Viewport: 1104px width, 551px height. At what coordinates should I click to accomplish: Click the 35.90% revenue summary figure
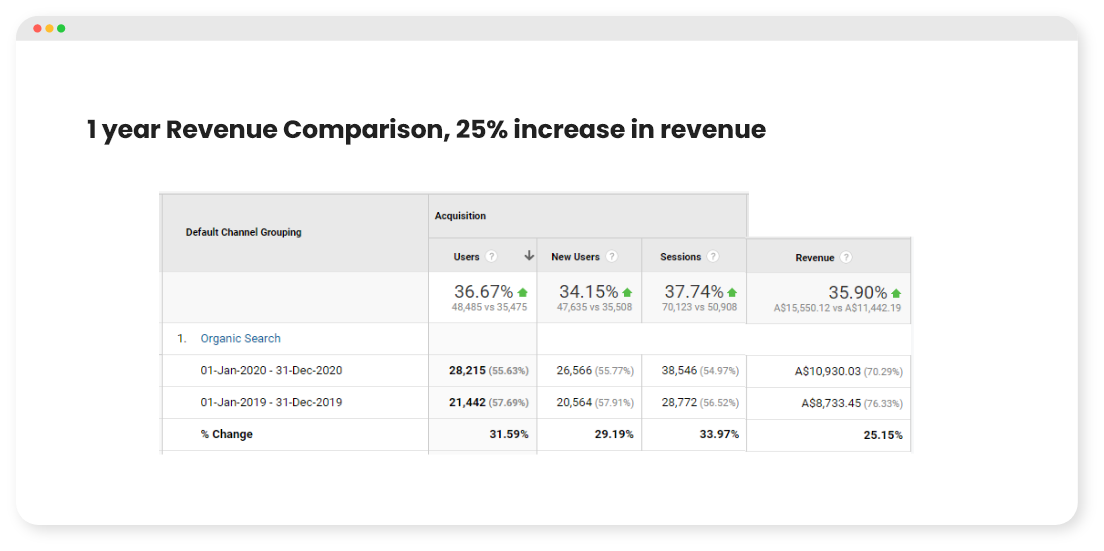click(x=857, y=292)
